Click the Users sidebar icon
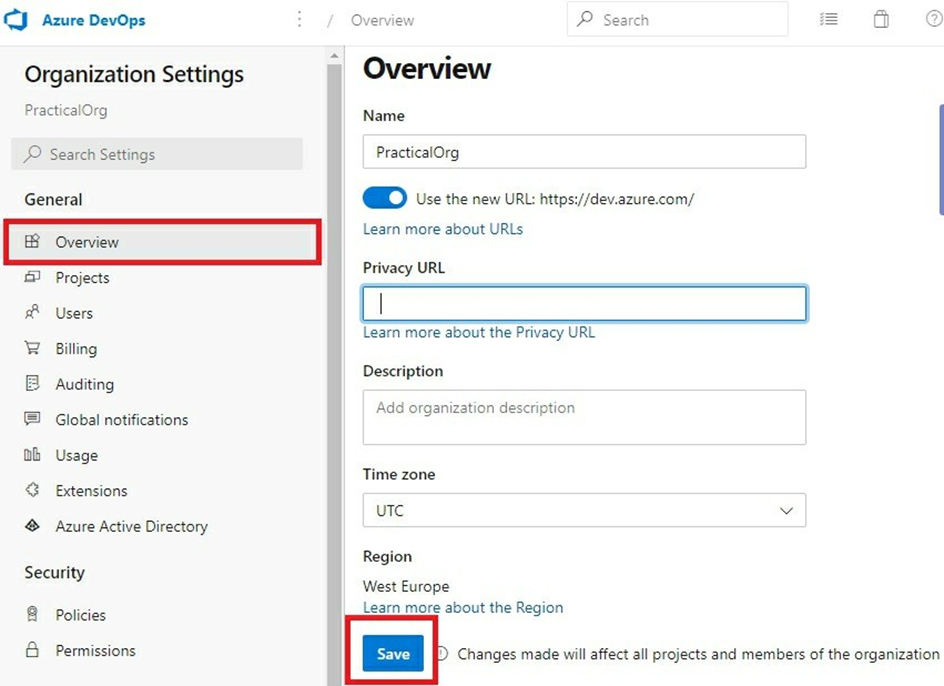This screenshot has height=686, width=944. (32, 312)
